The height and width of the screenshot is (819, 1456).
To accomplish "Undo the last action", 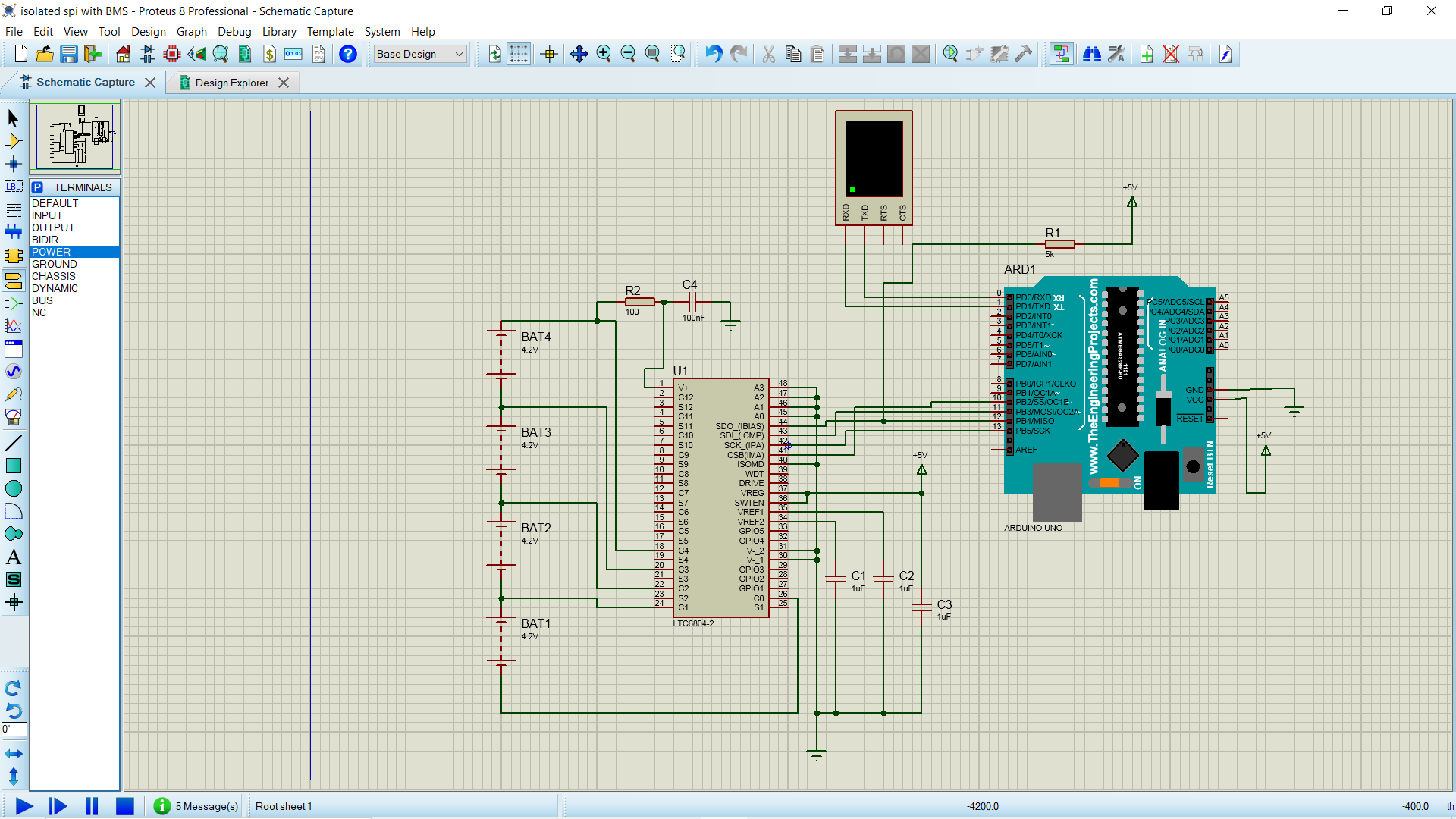I will 713,54.
